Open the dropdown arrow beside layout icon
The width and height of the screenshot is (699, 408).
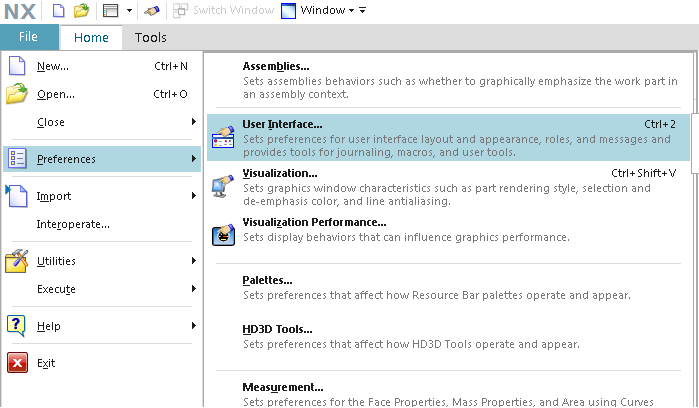[x=129, y=10]
